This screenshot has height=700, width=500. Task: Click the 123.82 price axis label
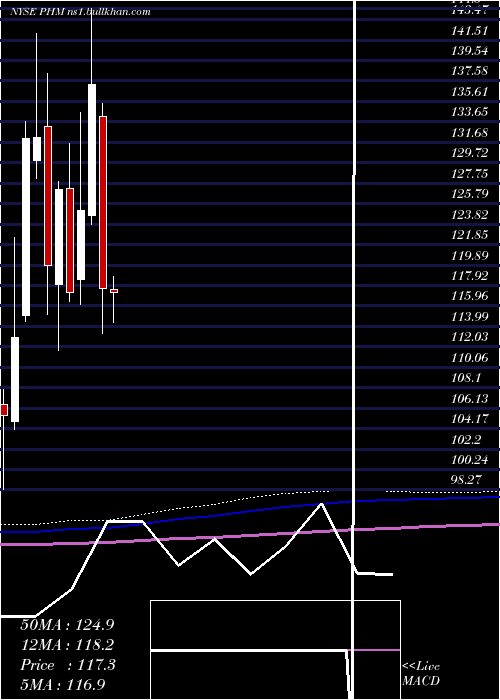click(x=470, y=215)
